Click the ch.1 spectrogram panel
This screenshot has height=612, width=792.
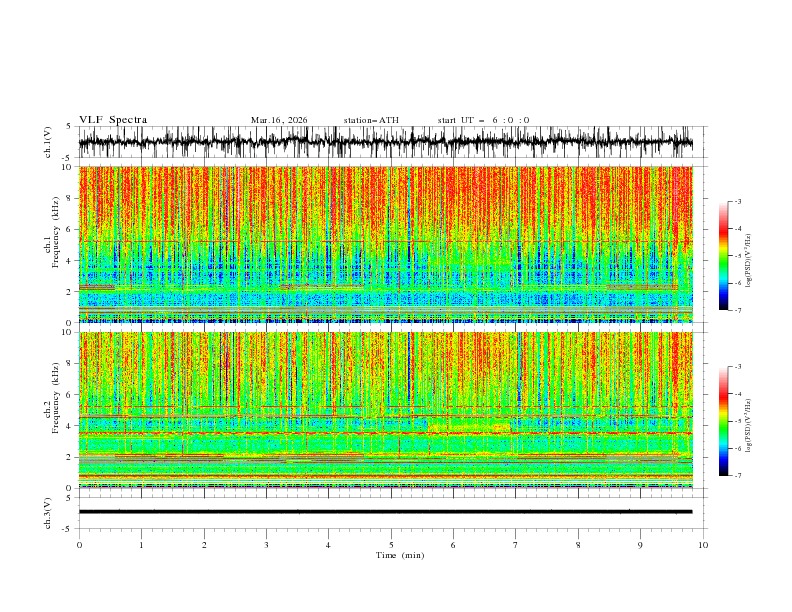[386, 244]
